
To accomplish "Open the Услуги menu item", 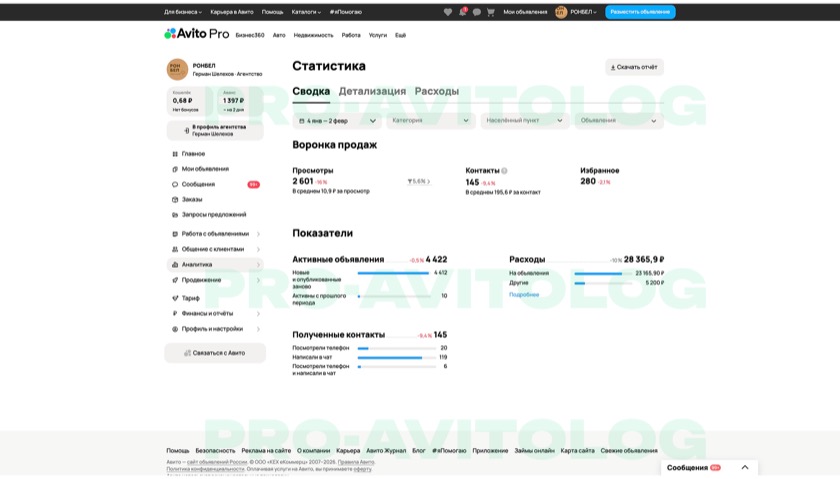I will coord(378,35).
